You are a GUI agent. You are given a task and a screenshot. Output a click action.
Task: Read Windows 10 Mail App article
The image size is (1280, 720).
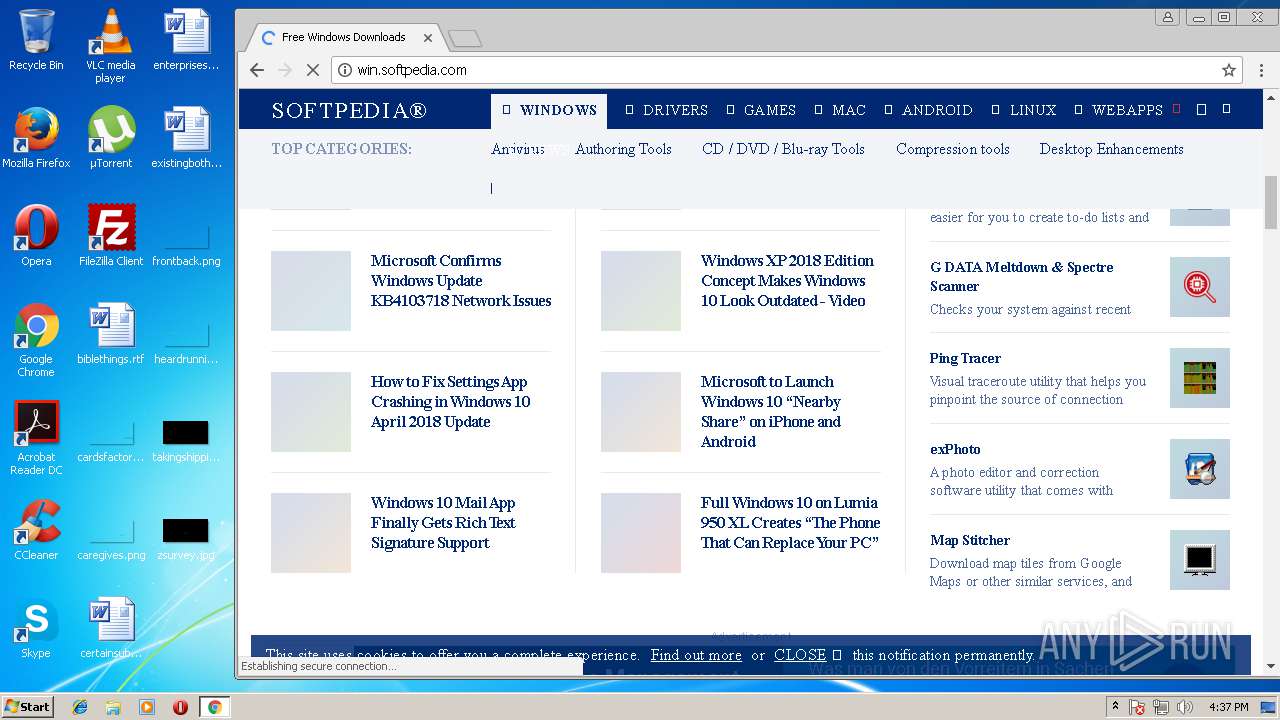[443, 523]
